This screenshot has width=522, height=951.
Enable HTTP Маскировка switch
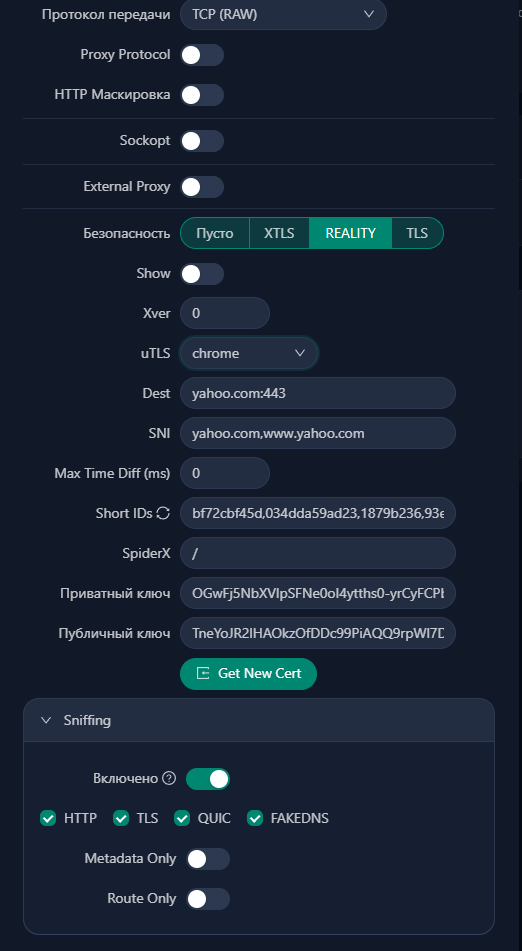202,95
